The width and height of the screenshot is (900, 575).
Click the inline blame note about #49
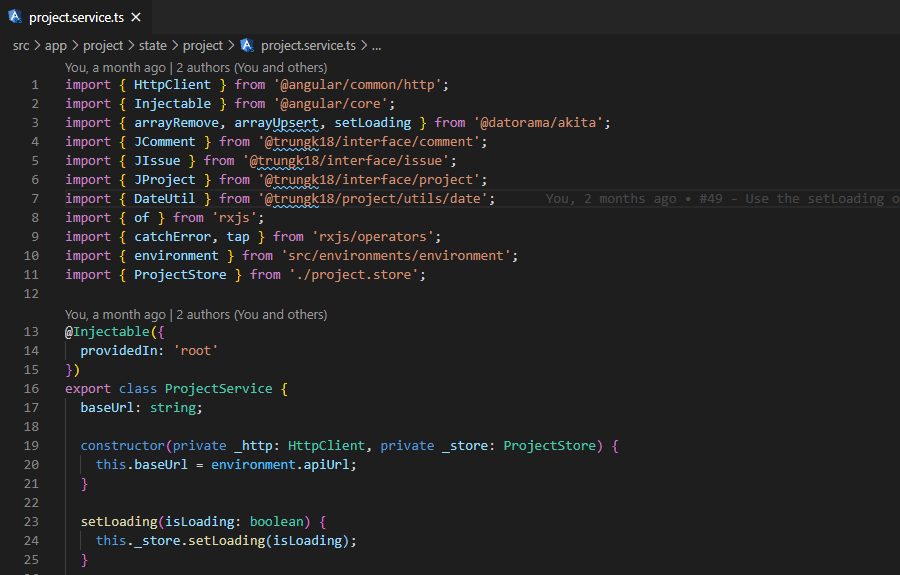(722, 199)
